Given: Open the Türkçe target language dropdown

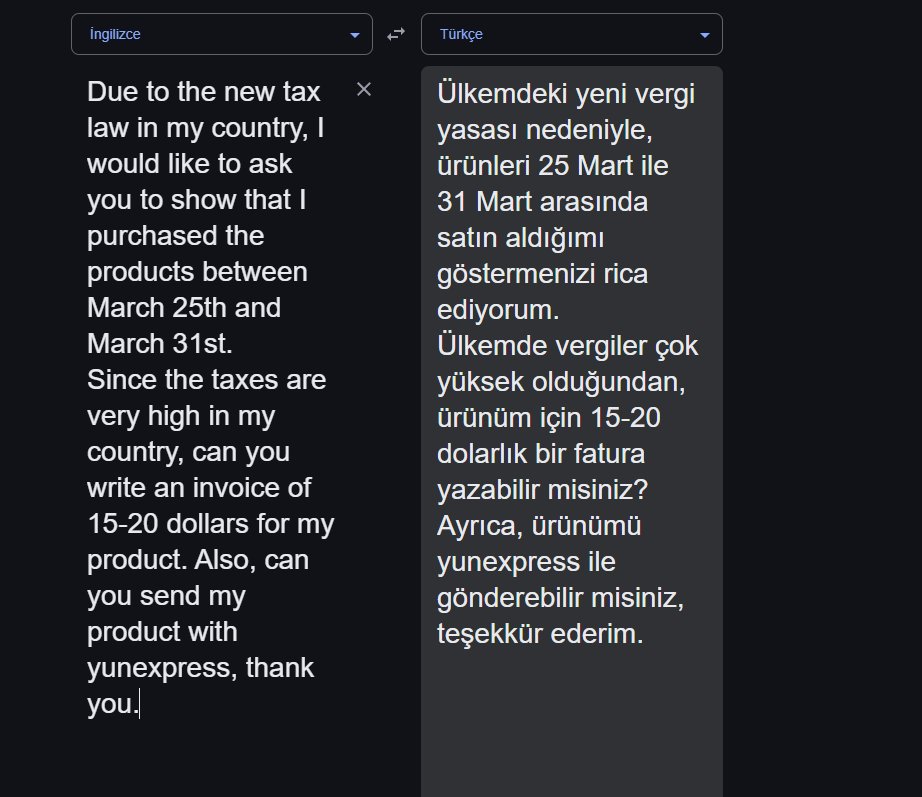Looking at the screenshot, I should pos(571,34).
